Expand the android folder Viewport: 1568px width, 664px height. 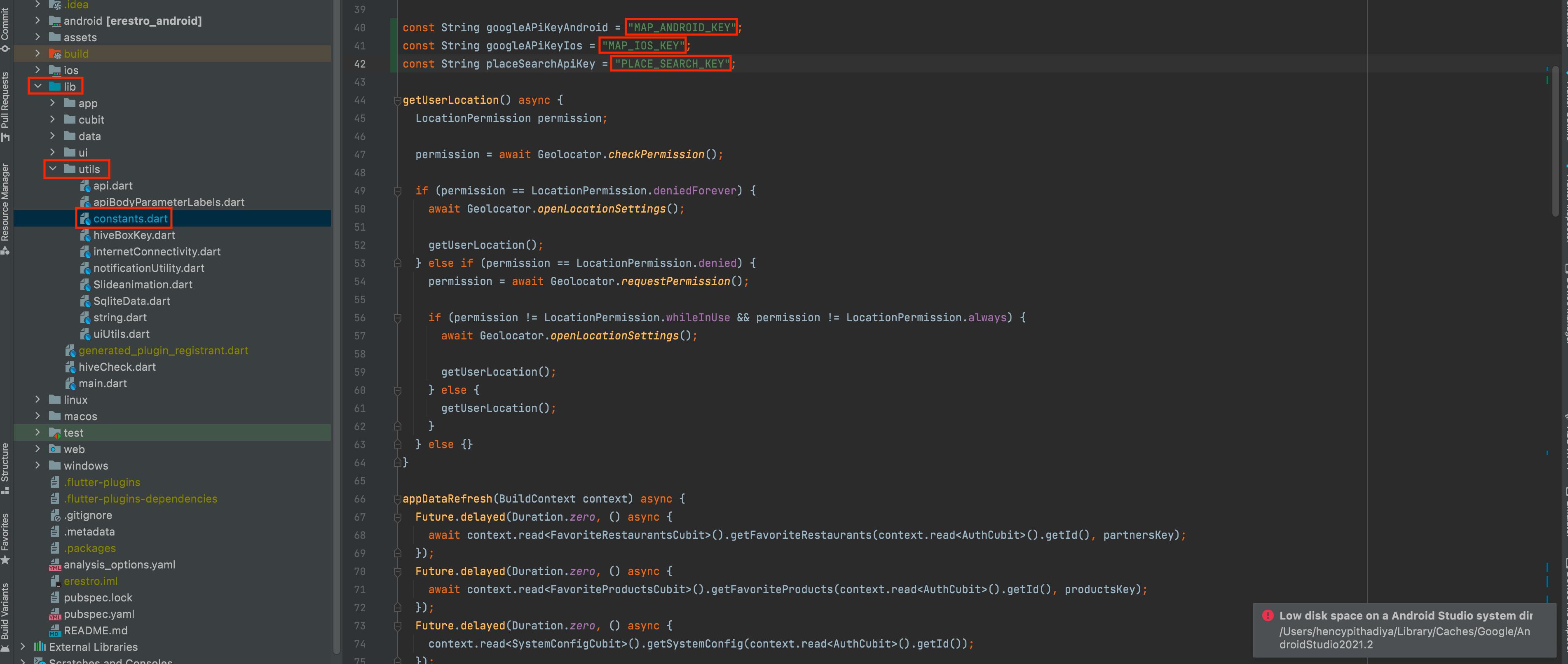click(x=38, y=21)
